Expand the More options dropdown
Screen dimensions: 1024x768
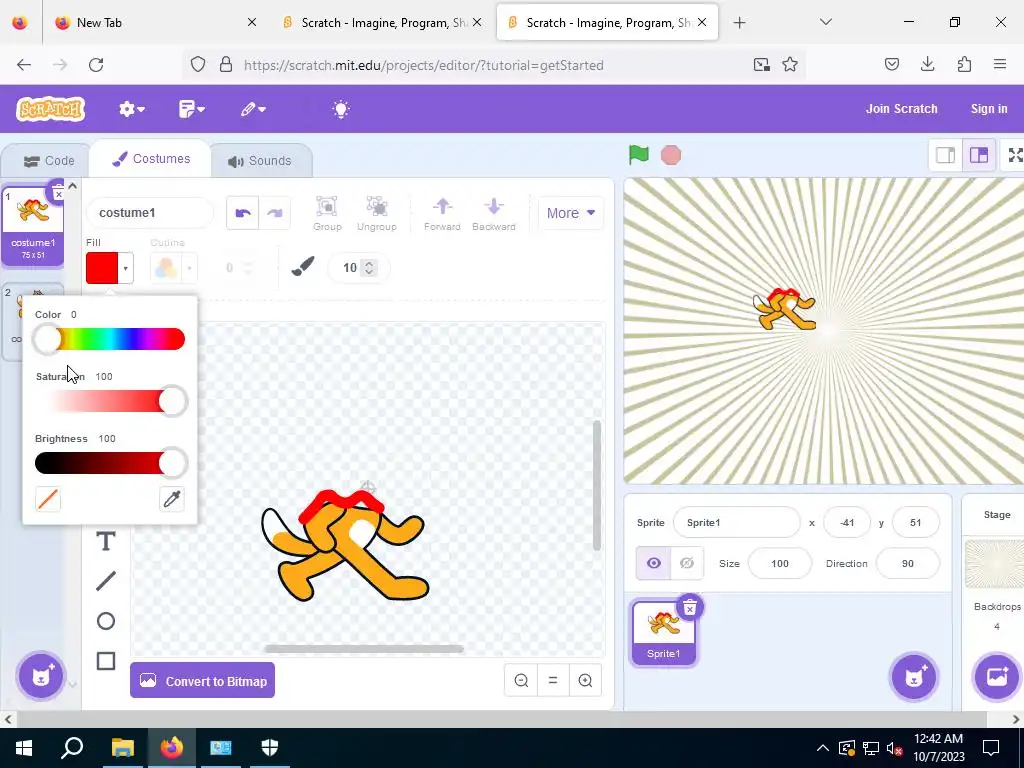pos(571,213)
